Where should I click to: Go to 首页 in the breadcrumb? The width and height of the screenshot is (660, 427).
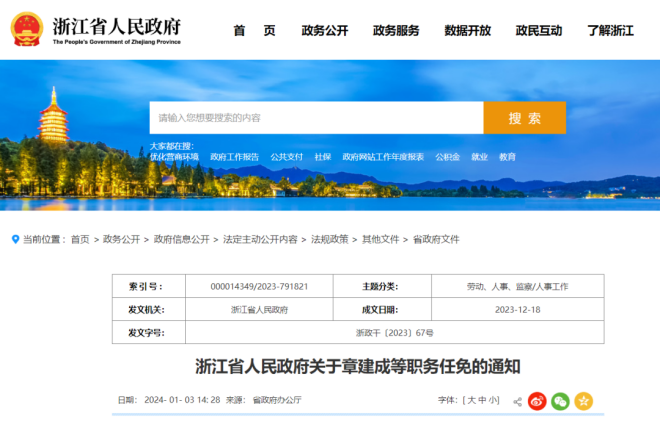point(80,240)
